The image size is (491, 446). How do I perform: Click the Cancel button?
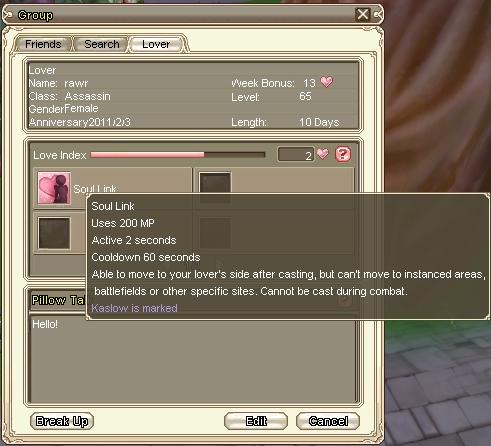pos(328,421)
